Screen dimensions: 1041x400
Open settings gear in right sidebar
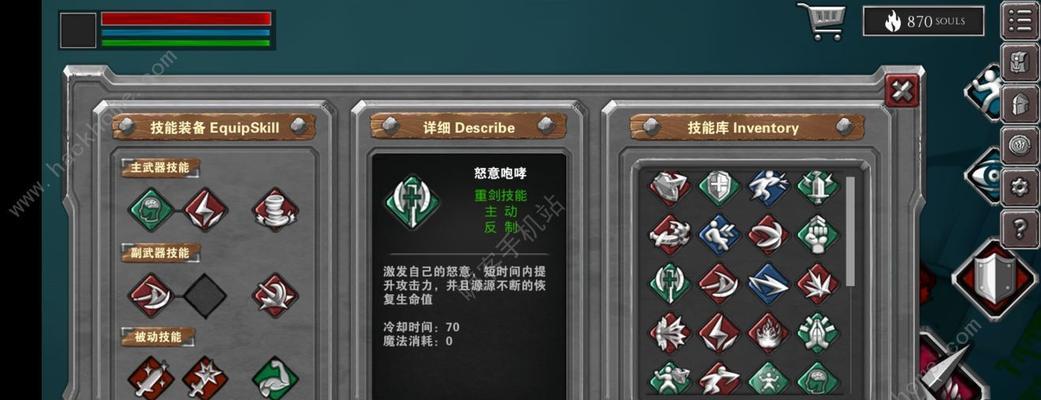click(x=1020, y=187)
